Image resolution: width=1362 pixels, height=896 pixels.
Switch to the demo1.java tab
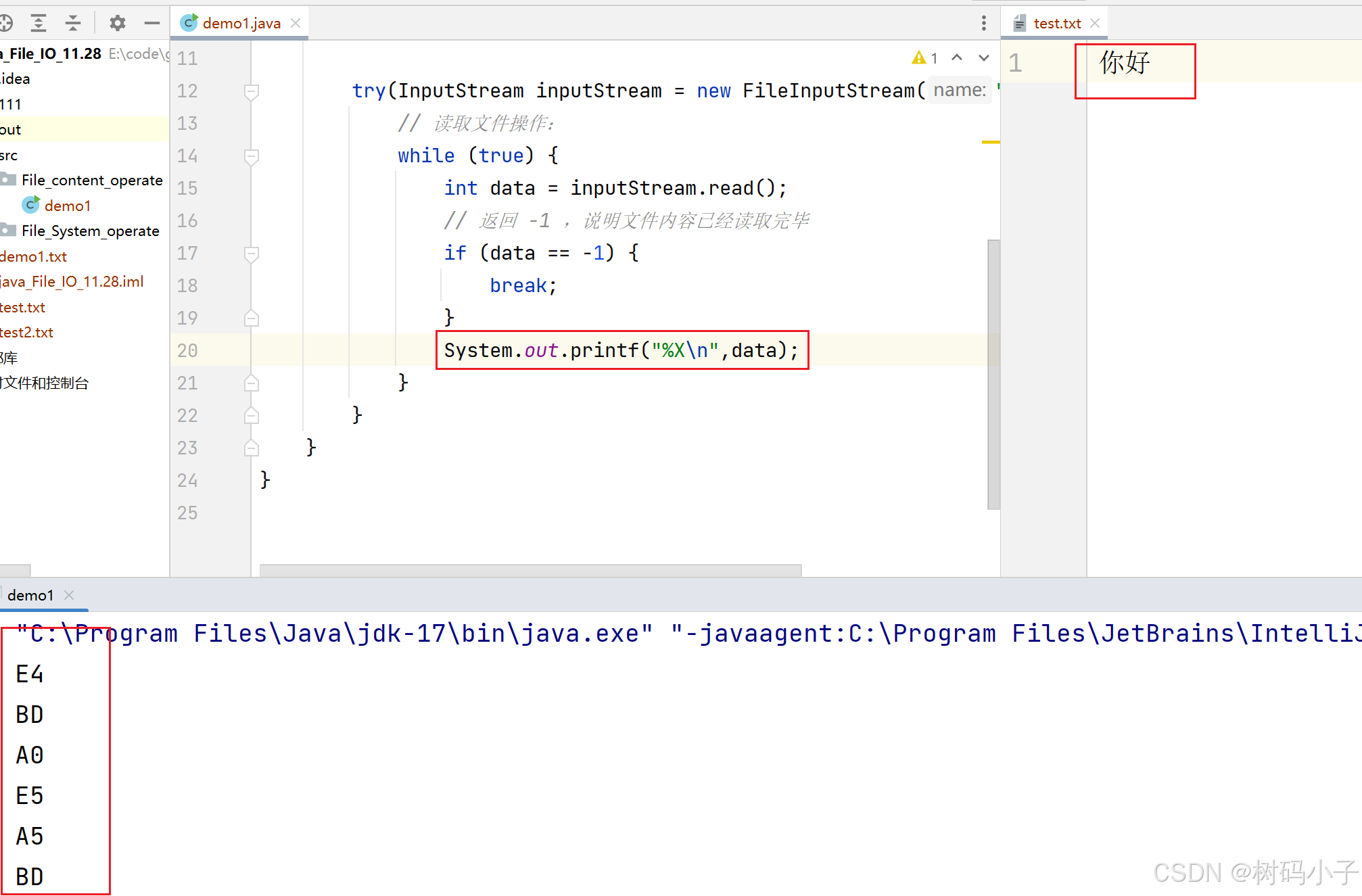[241, 23]
